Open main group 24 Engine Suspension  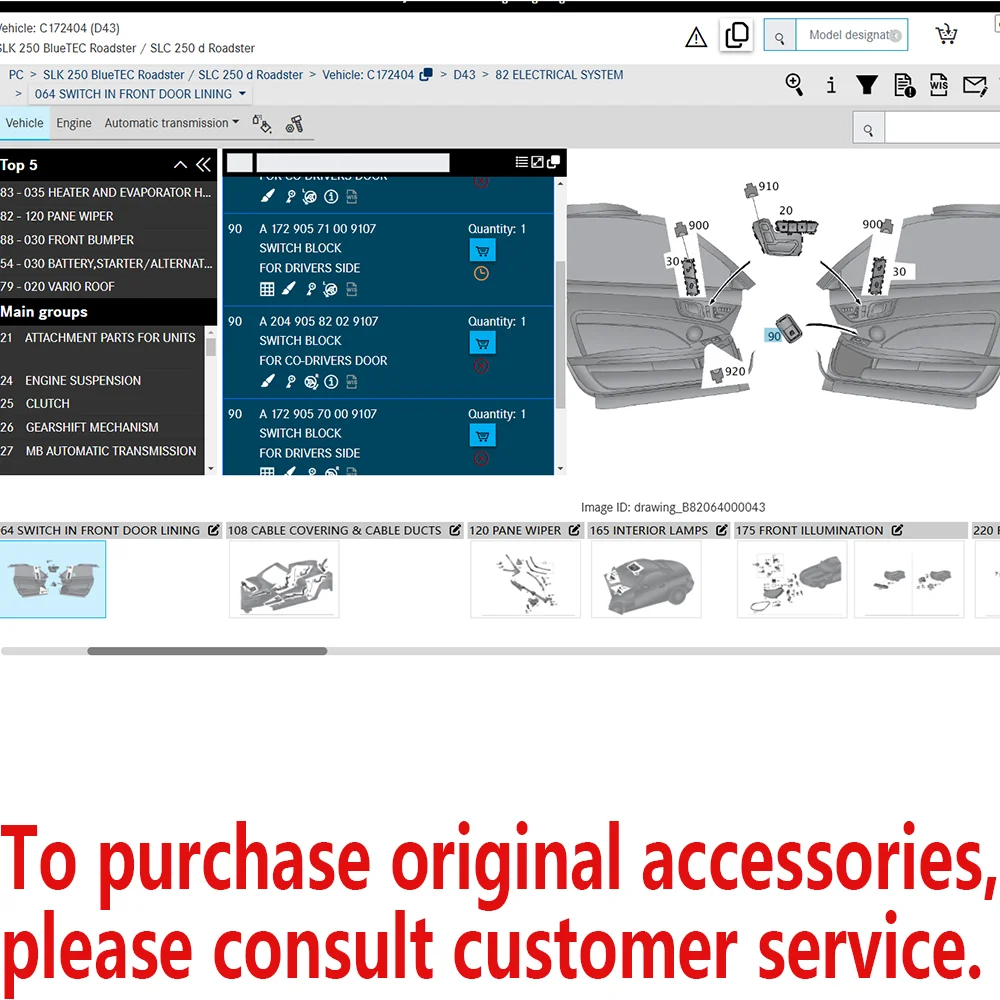click(83, 381)
